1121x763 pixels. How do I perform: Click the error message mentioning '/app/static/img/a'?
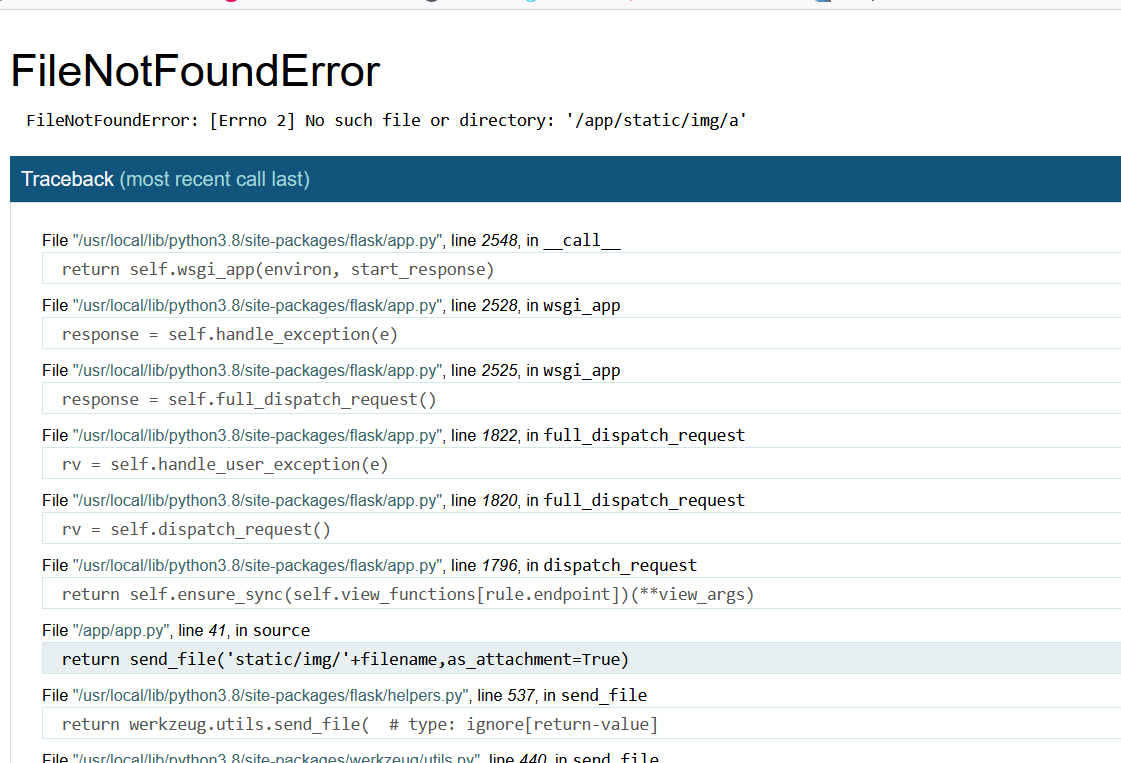point(386,120)
